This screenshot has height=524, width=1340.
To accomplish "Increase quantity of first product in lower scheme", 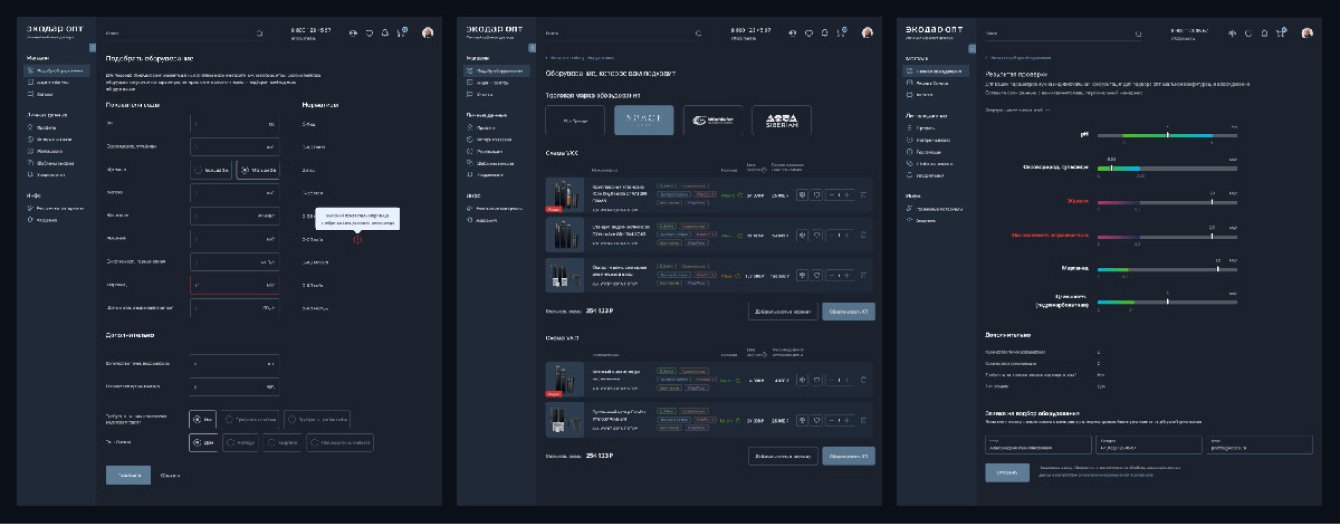I will (x=846, y=380).
